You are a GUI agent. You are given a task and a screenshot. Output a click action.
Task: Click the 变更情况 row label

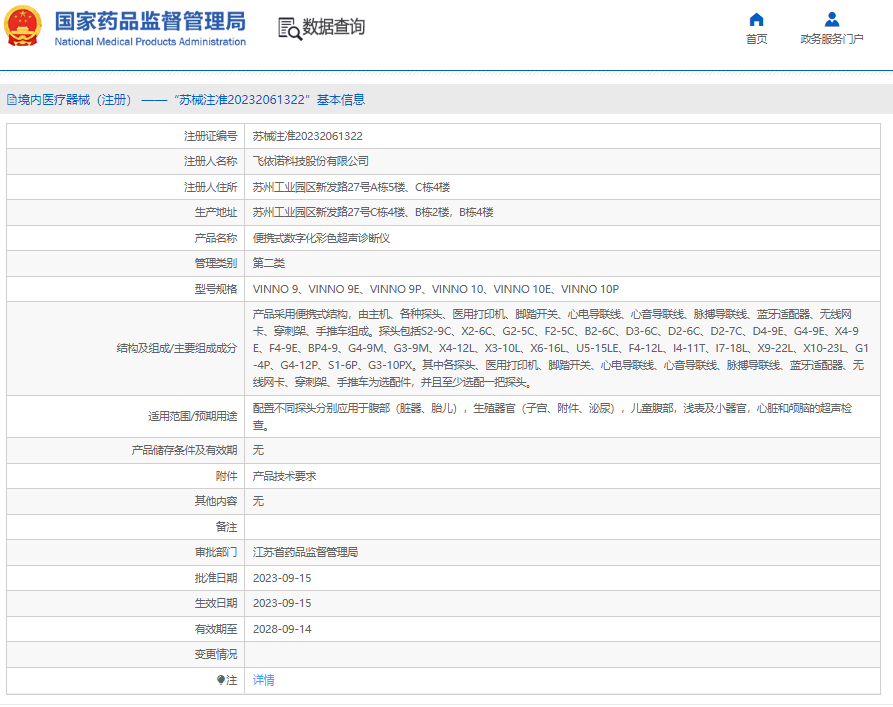216,655
